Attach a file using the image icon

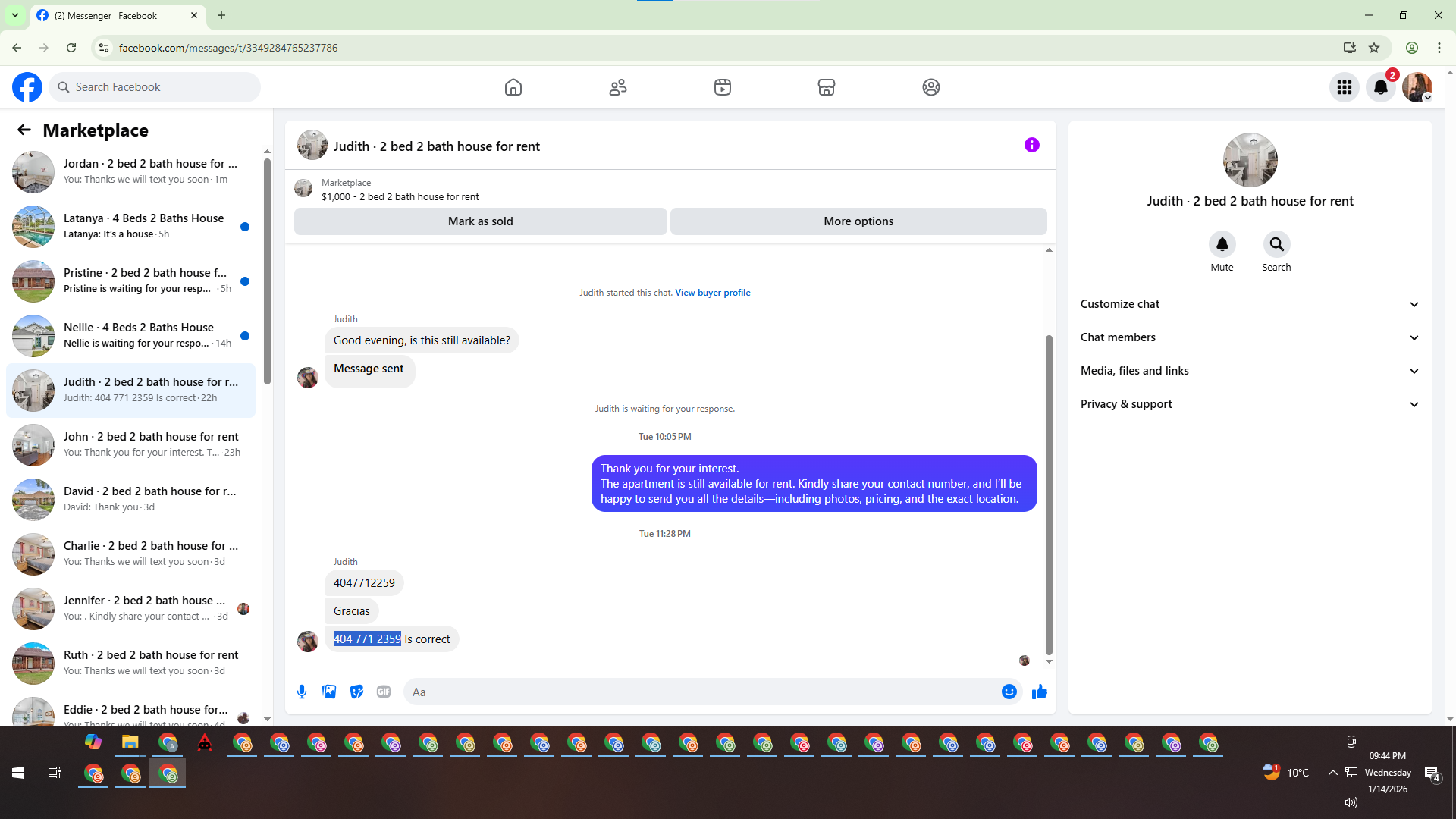329,692
